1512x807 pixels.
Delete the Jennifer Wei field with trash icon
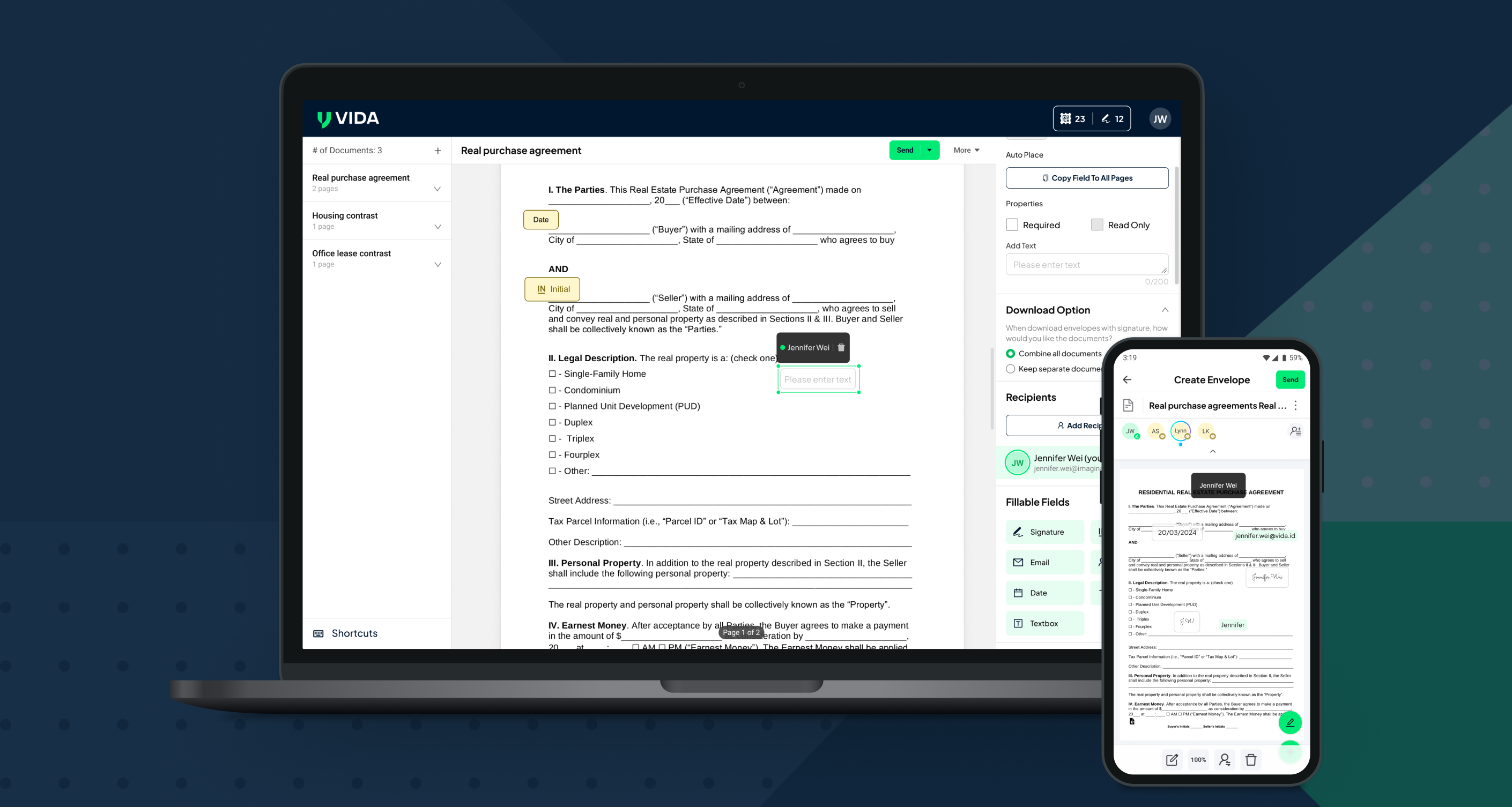841,348
